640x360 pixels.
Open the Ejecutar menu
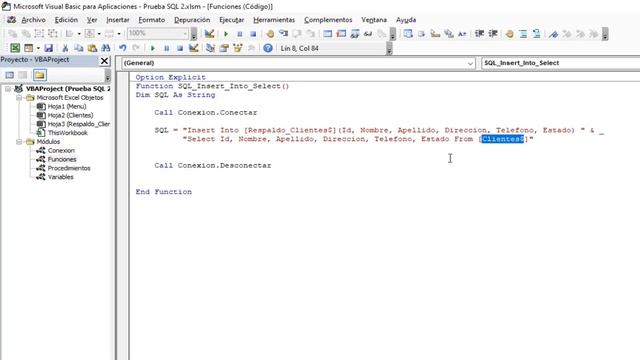coord(231,20)
